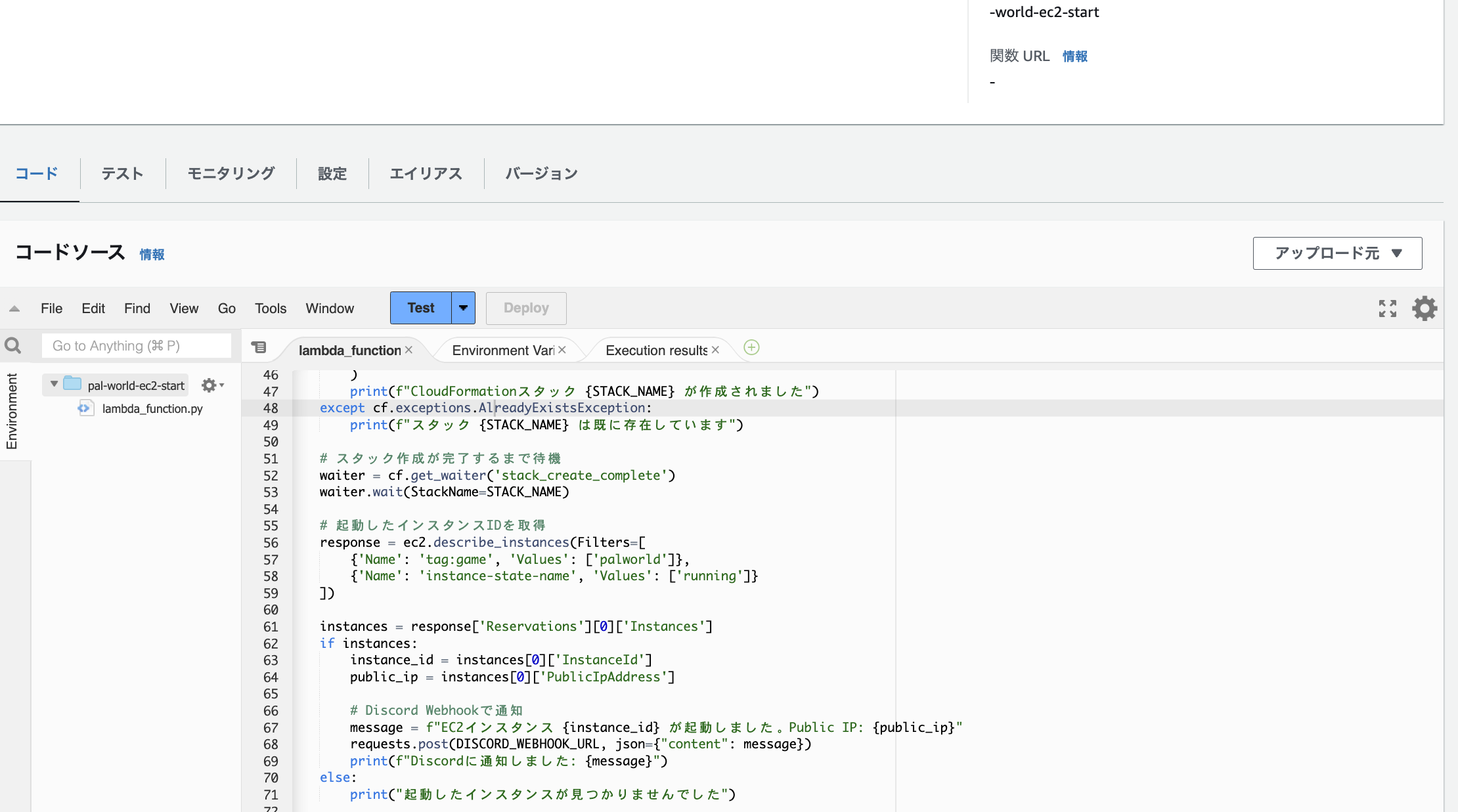This screenshot has height=812, width=1458.
Task: Open the Tools menu
Action: (x=271, y=309)
